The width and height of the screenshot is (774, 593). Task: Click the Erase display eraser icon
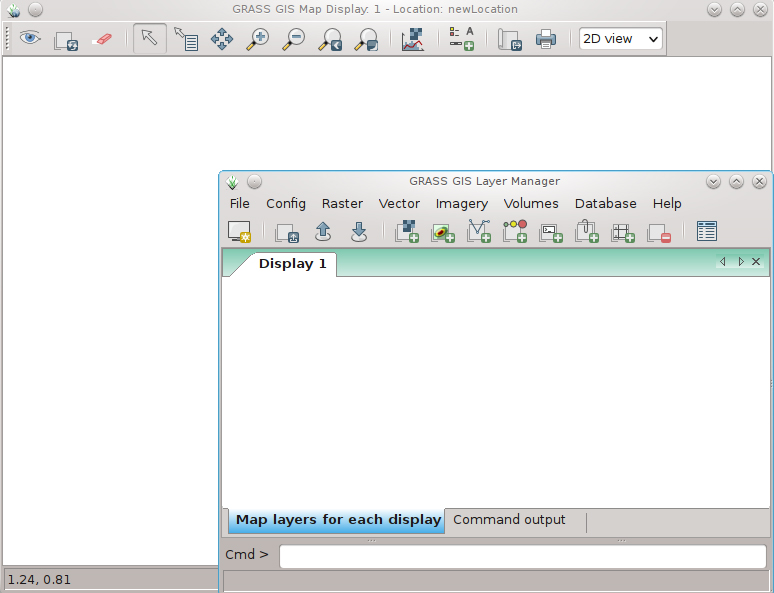click(x=102, y=39)
